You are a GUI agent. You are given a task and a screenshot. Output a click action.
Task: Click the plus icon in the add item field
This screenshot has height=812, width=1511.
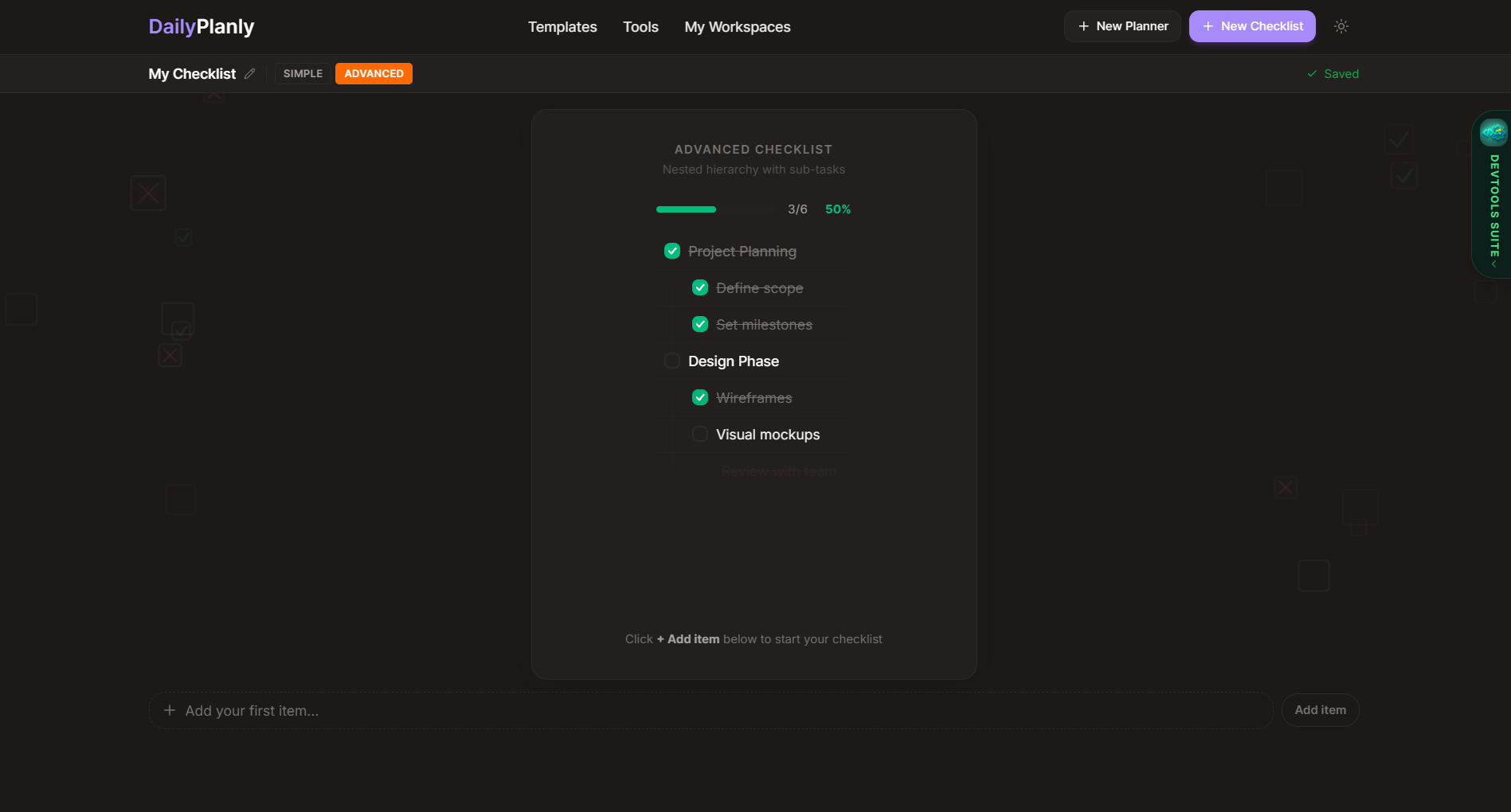[170, 710]
